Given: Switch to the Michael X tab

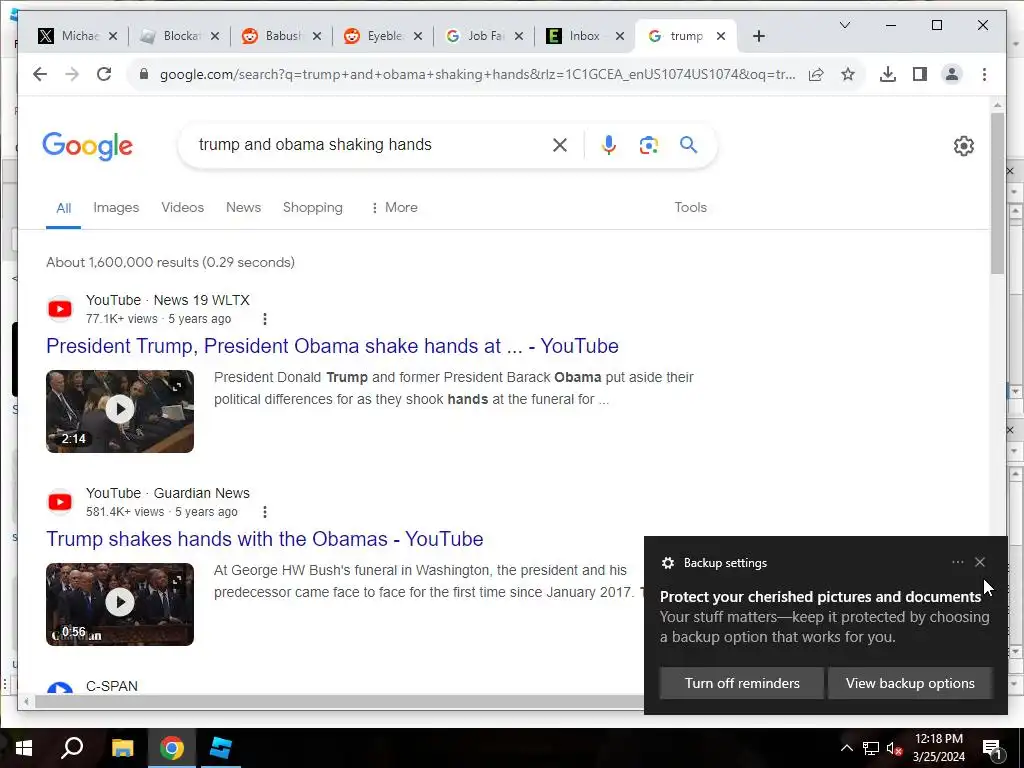Looking at the screenshot, I should coord(76,36).
